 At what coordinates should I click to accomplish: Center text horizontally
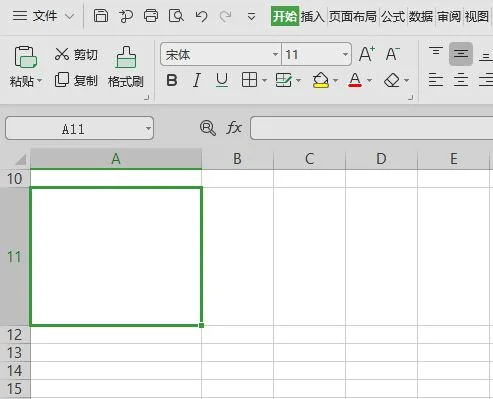(461, 80)
